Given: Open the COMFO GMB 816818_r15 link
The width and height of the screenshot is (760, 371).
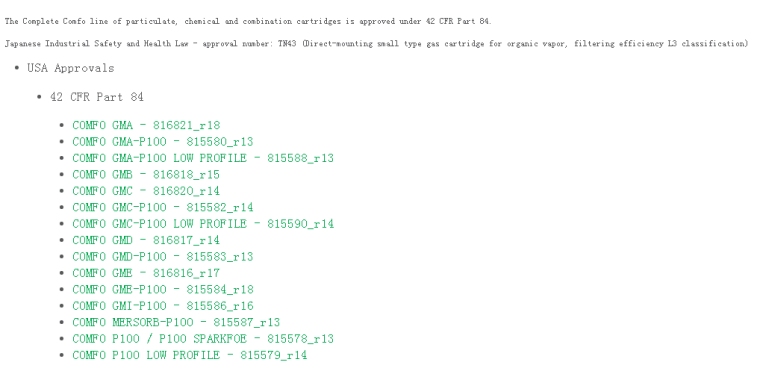Looking at the screenshot, I should pos(146,175).
